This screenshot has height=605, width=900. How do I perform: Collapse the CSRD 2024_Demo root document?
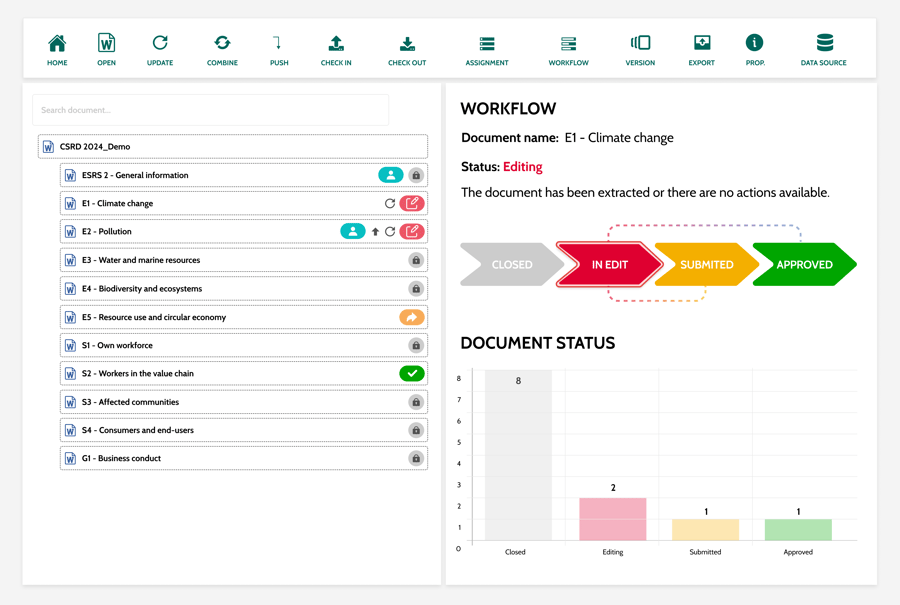(48, 147)
